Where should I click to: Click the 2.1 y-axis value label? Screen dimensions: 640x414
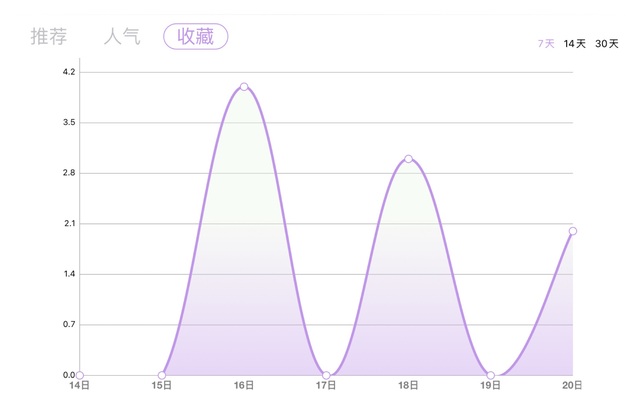pos(69,223)
